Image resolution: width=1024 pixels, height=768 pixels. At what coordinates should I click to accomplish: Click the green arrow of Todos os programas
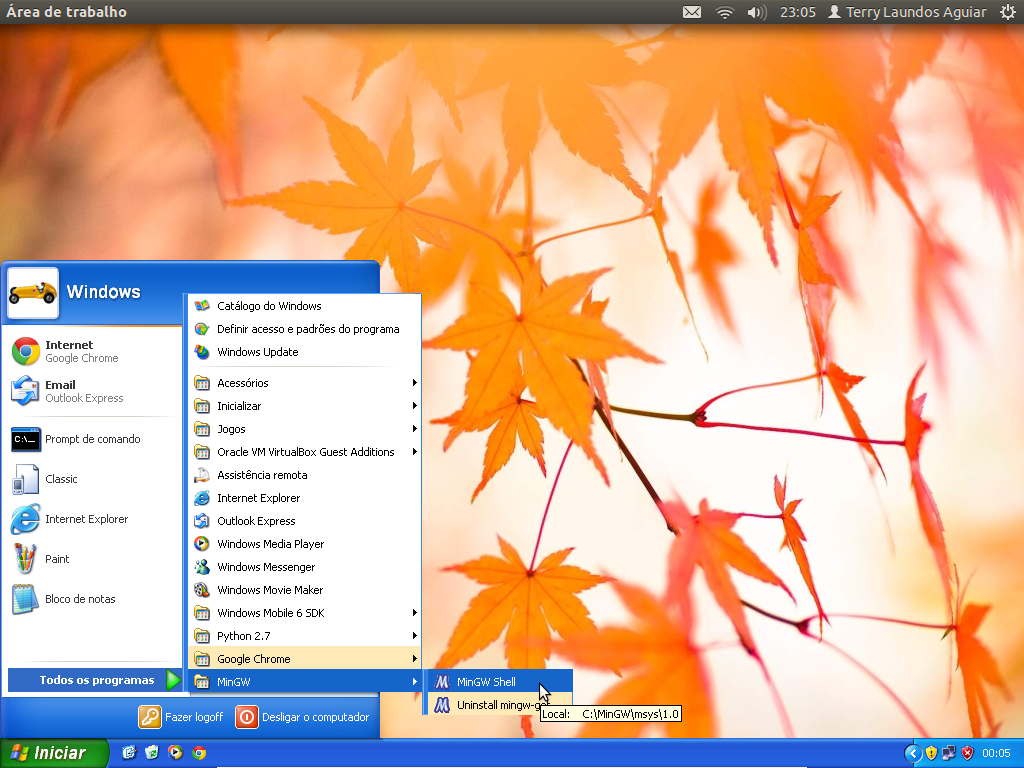(173, 680)
